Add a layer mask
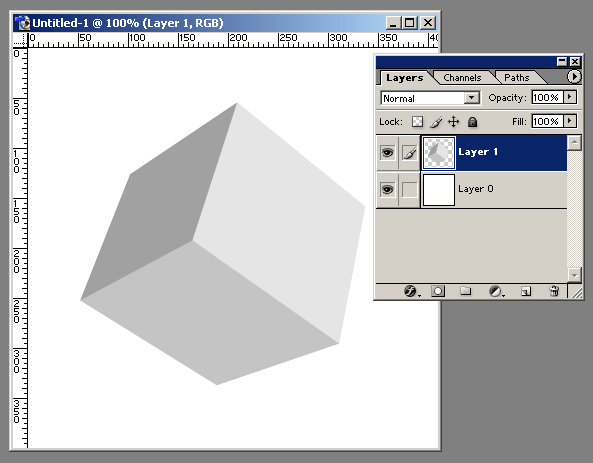Screen dimensions: 593x463 click(438, 291)
